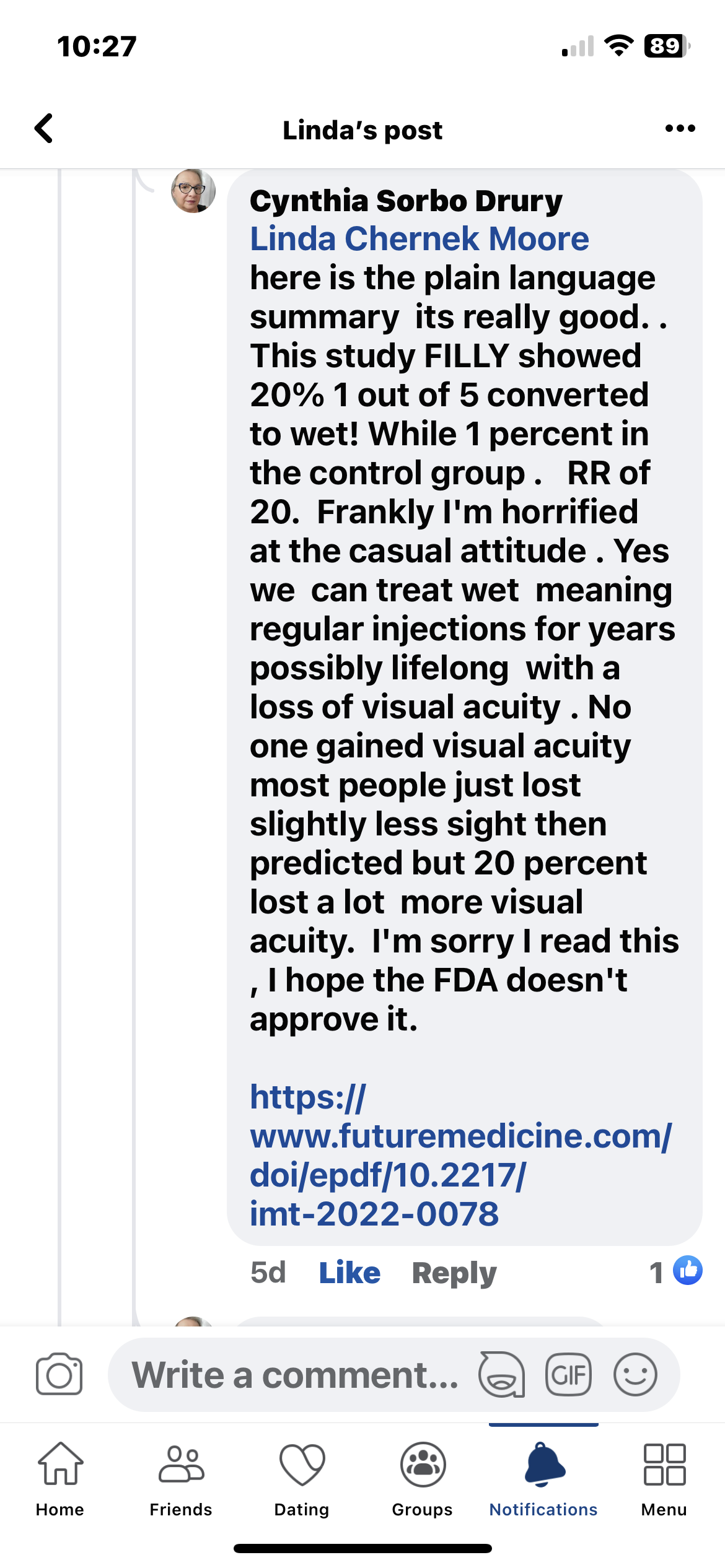View the thumbs-up reaction count
Image resolution: width=725 pixels, height=1568 pixels.
[675, 1271]
